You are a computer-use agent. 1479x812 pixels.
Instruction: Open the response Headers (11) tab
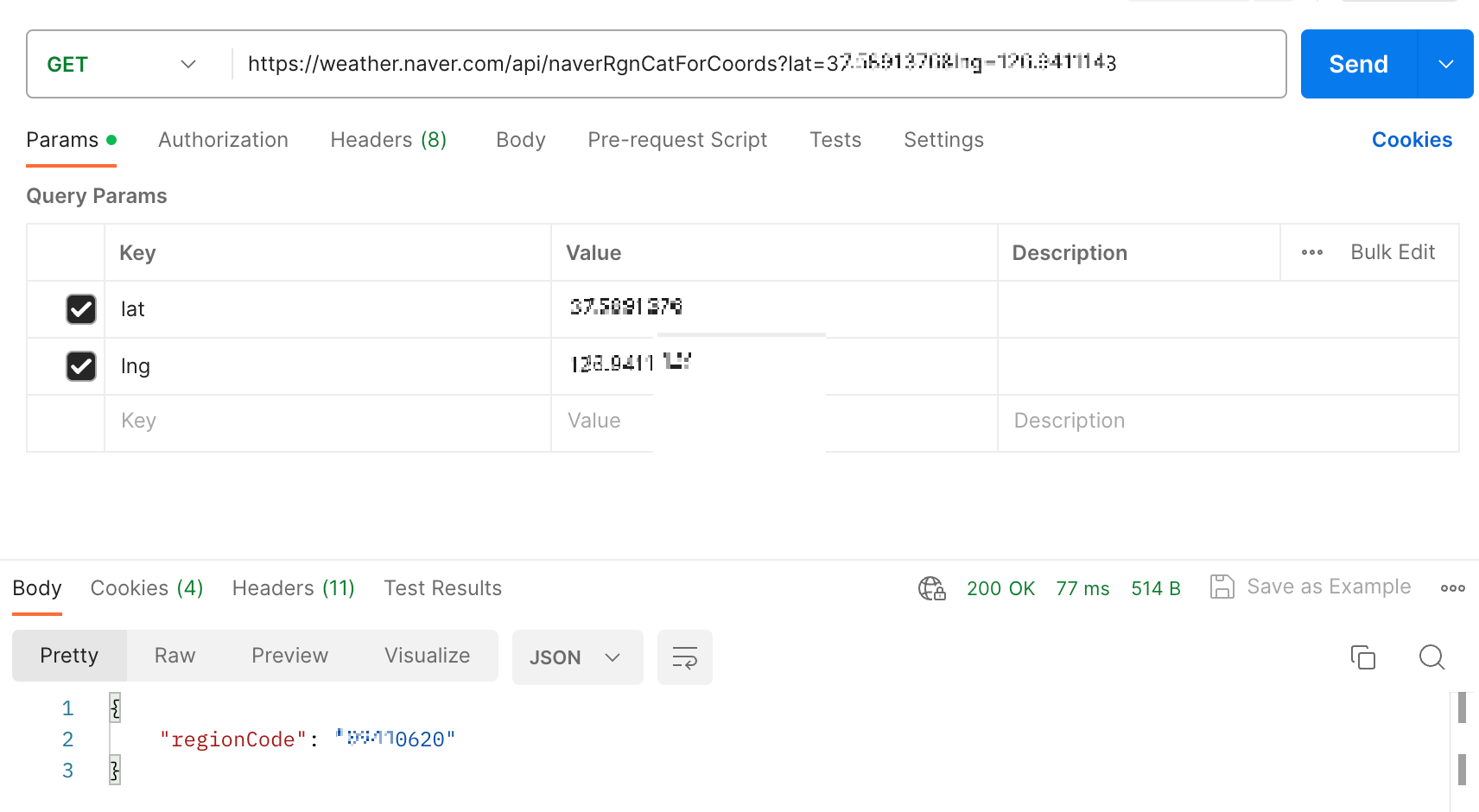pos(294,588)
